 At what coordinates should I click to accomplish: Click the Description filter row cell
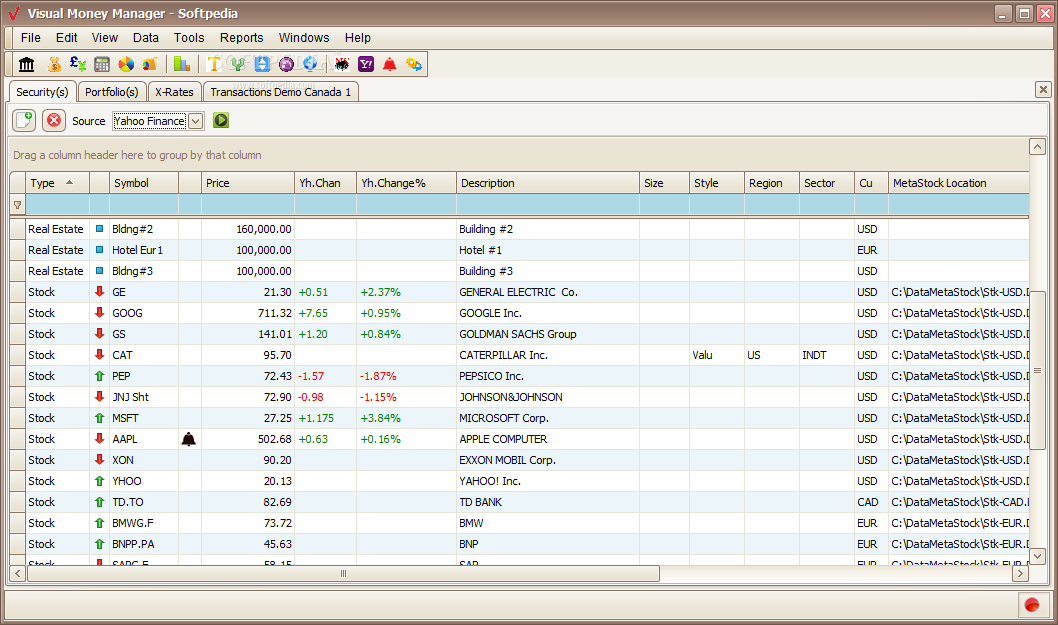click(x=548, y=205)
